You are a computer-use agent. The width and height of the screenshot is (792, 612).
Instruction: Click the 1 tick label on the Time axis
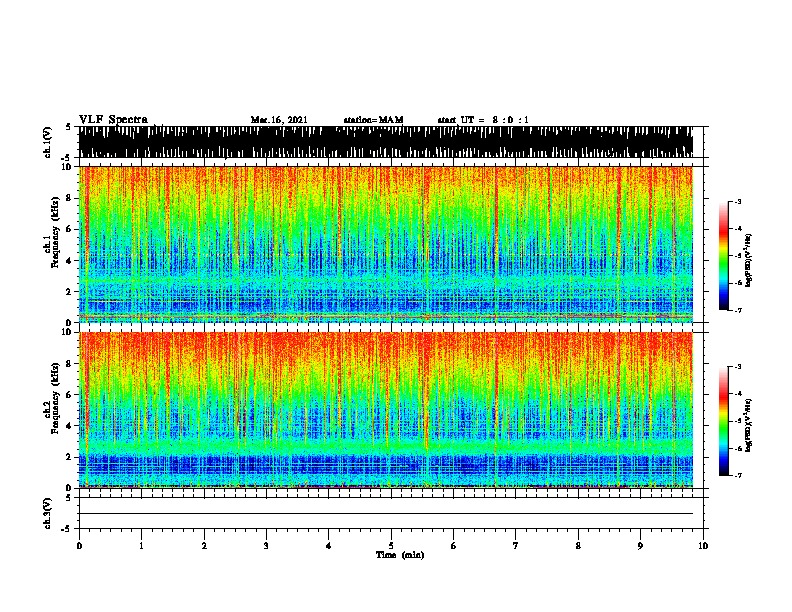(x=141, y=546)
